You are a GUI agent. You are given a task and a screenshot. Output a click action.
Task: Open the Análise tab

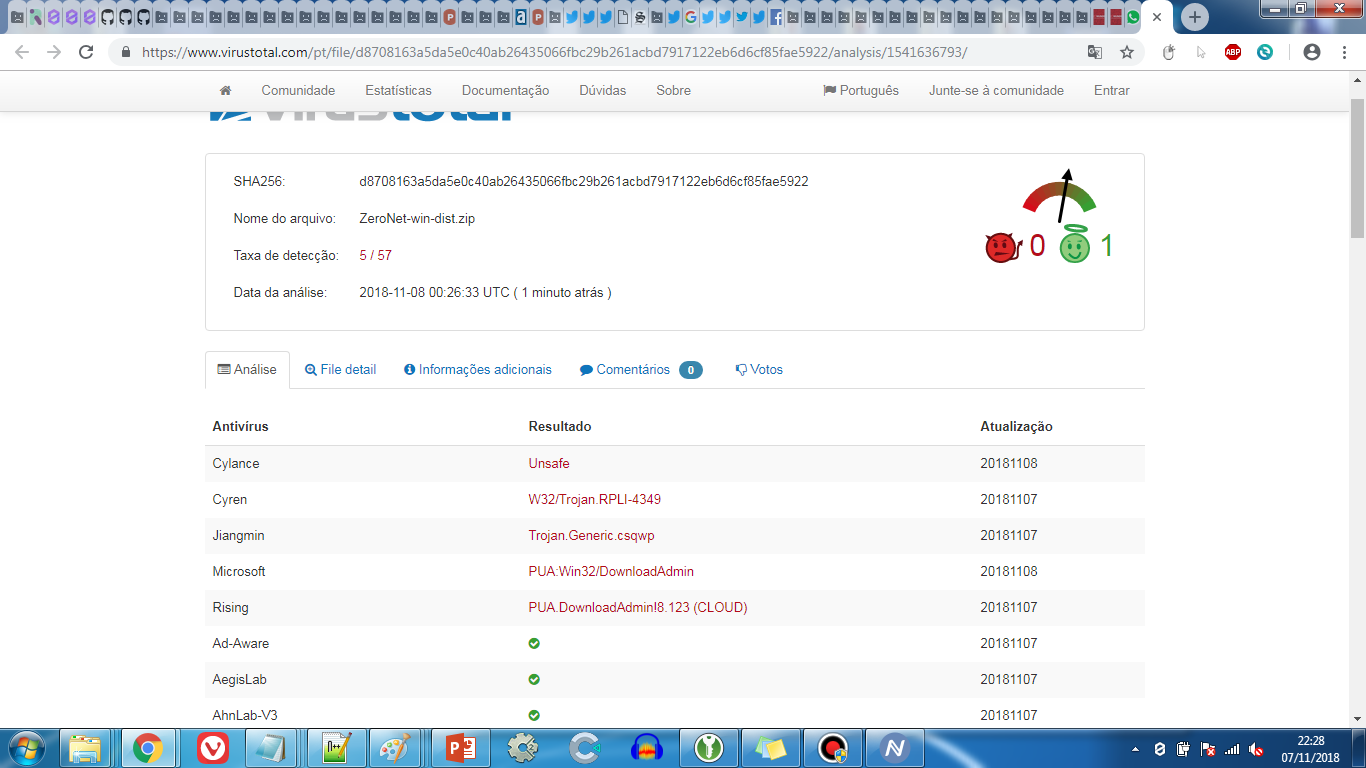point(247,370)
